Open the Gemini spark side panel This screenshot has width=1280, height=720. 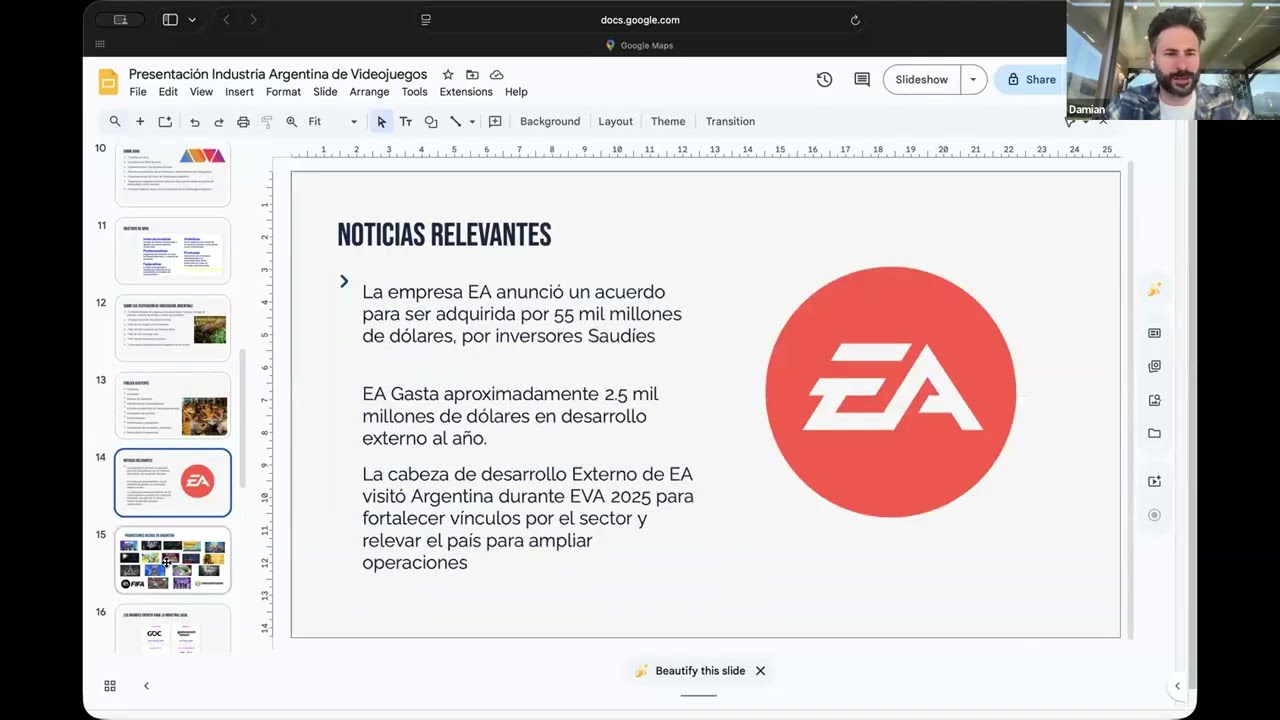point(1154,290)
